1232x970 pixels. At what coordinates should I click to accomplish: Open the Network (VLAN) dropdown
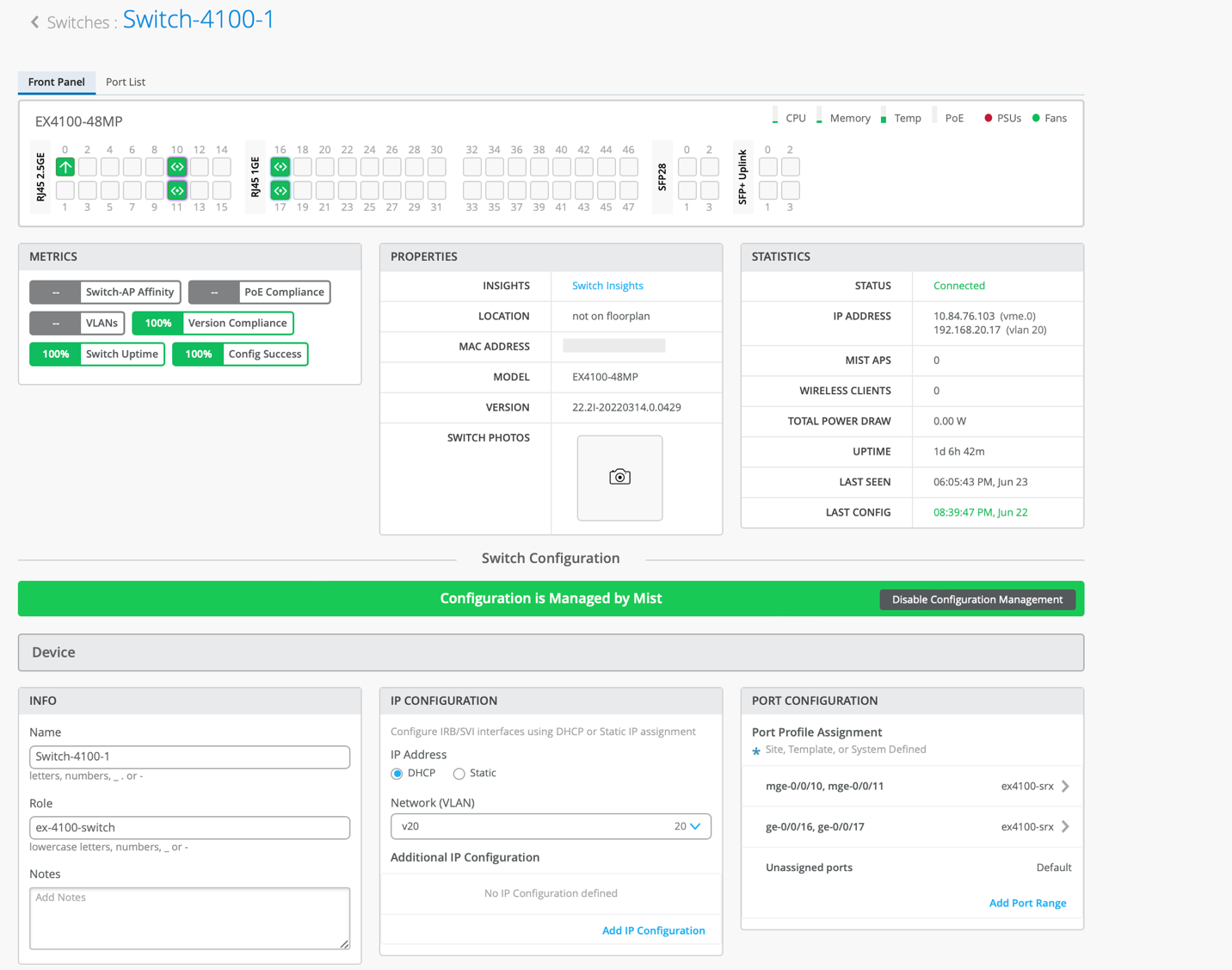click(551, 826)
